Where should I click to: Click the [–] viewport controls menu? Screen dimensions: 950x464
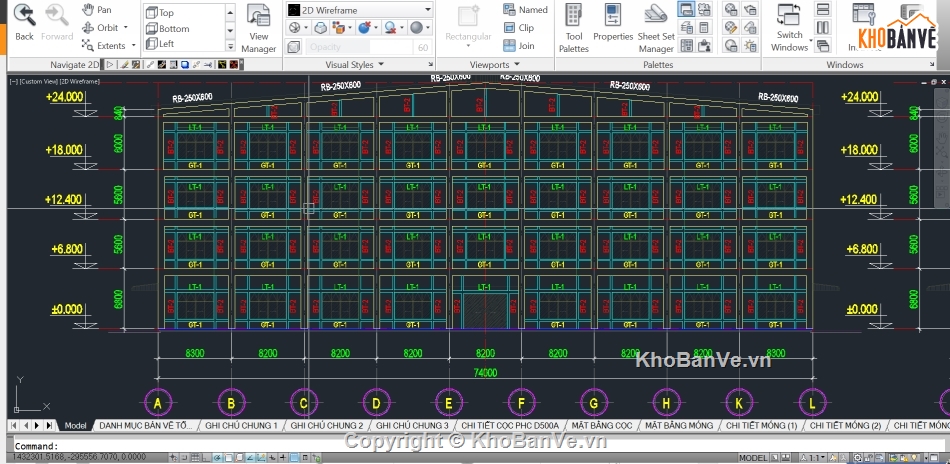pyautogui.click(x=14, y=81)
